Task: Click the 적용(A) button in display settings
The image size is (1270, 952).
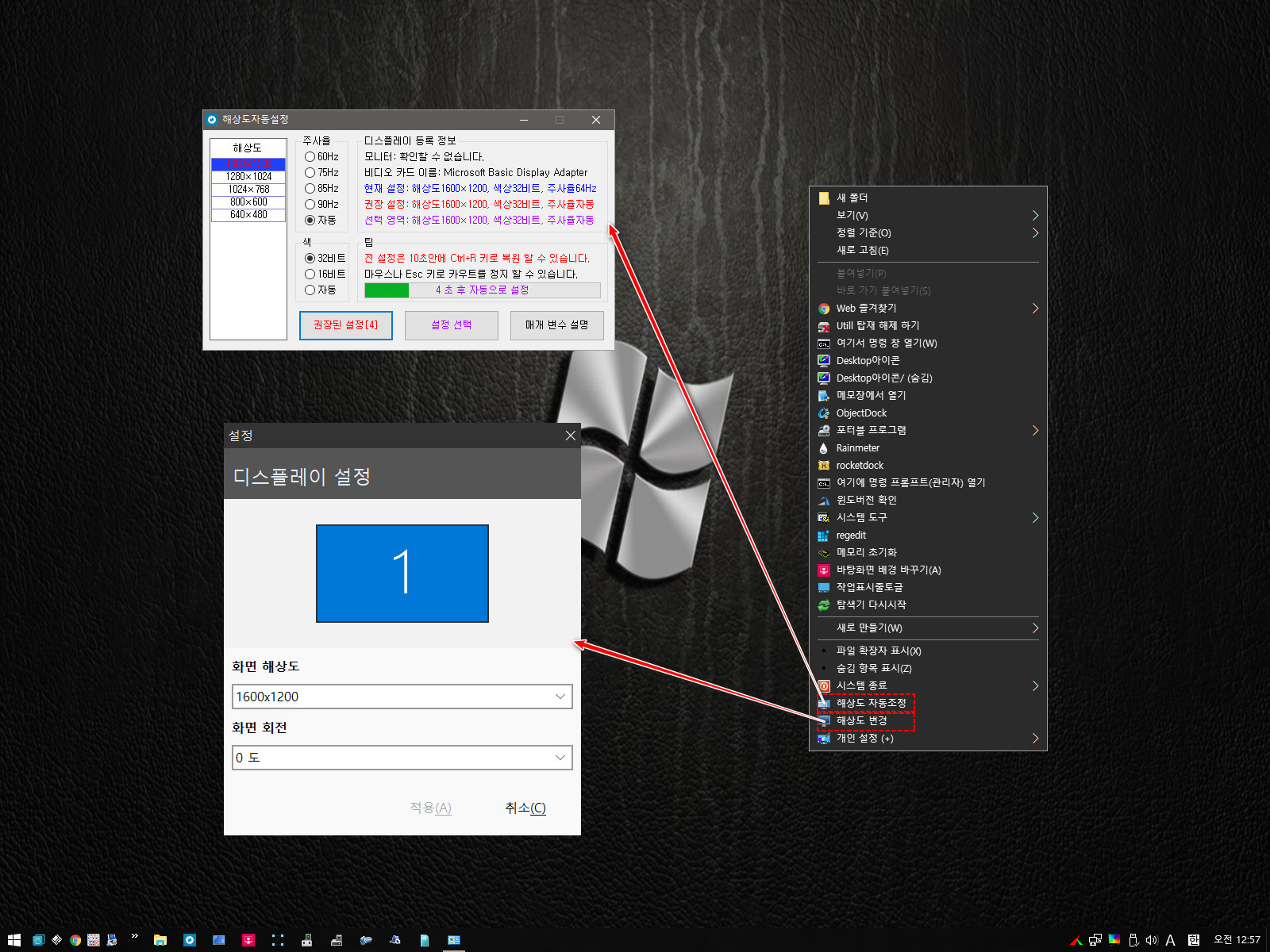Action: click(x=430, y=808)
